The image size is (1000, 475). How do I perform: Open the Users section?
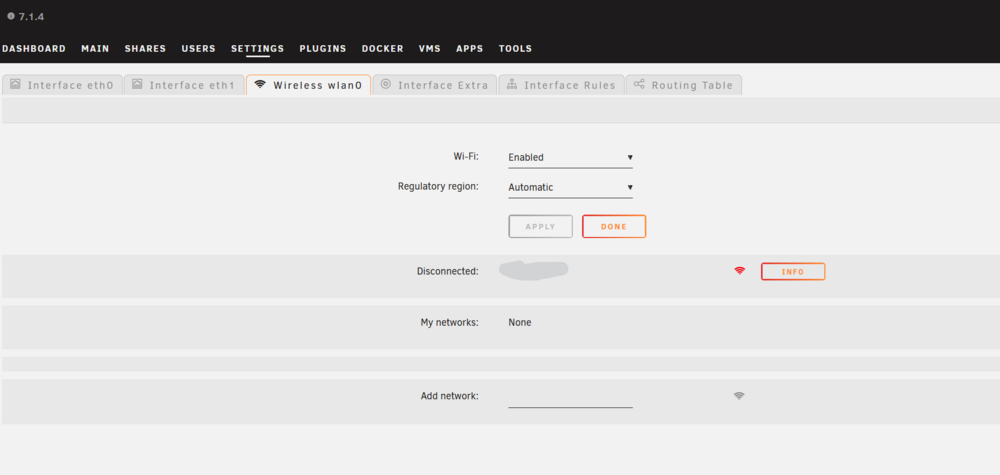pyautogui.click(x=198, y=48)
